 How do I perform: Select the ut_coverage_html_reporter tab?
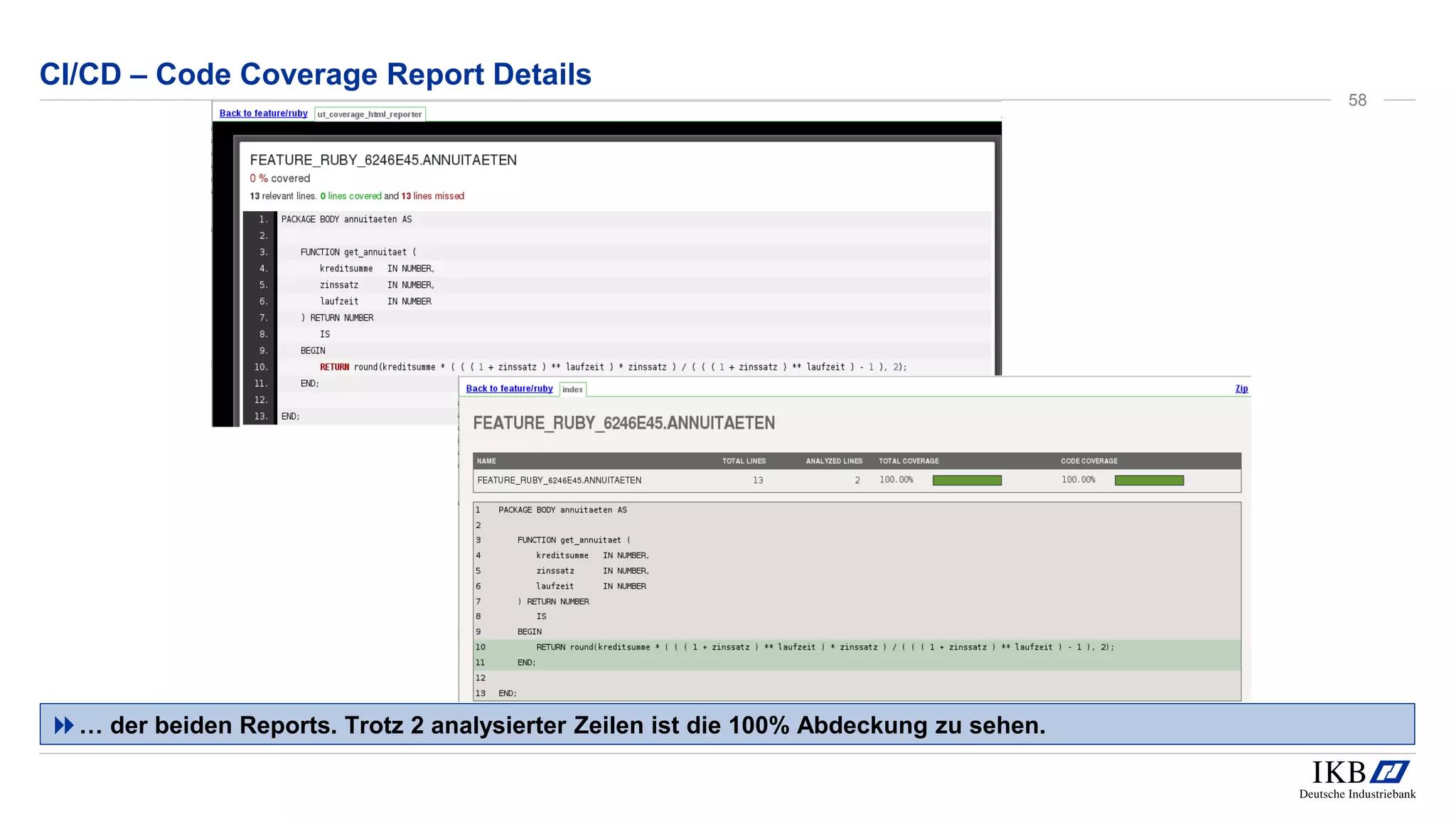coord(370,114)
